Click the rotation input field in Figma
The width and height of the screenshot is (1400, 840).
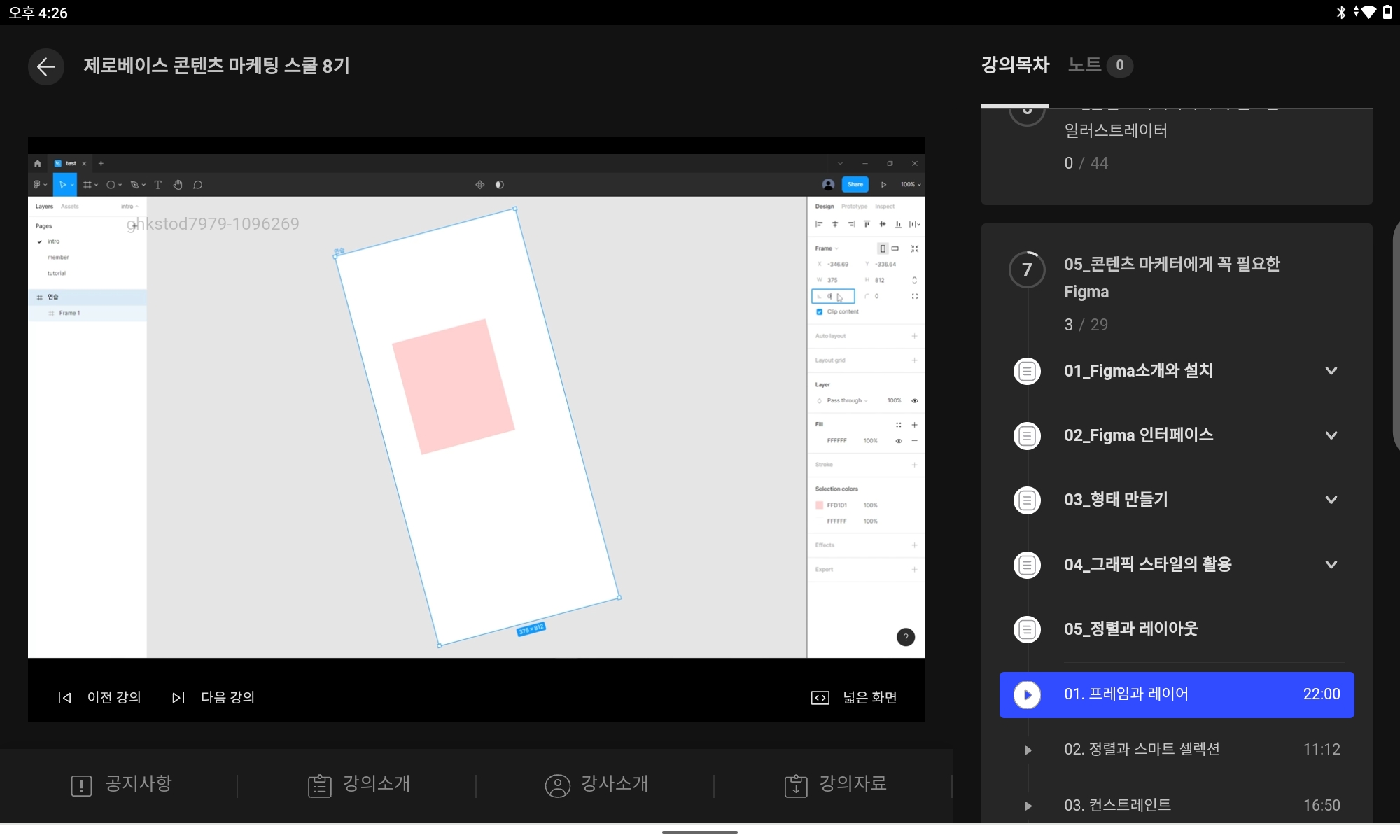click(x=833, y=296)
